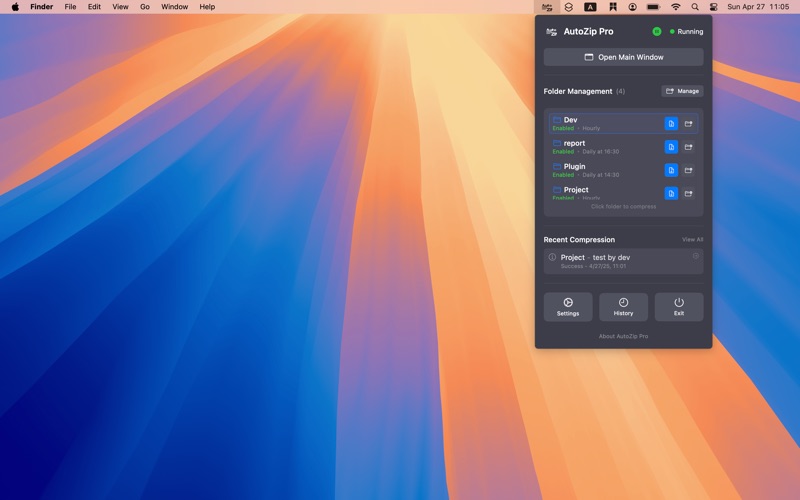The width and height of the screenshot is (800, 500).
Task: Click the green pause button beside Running
Action: click(x=657, y=32)
